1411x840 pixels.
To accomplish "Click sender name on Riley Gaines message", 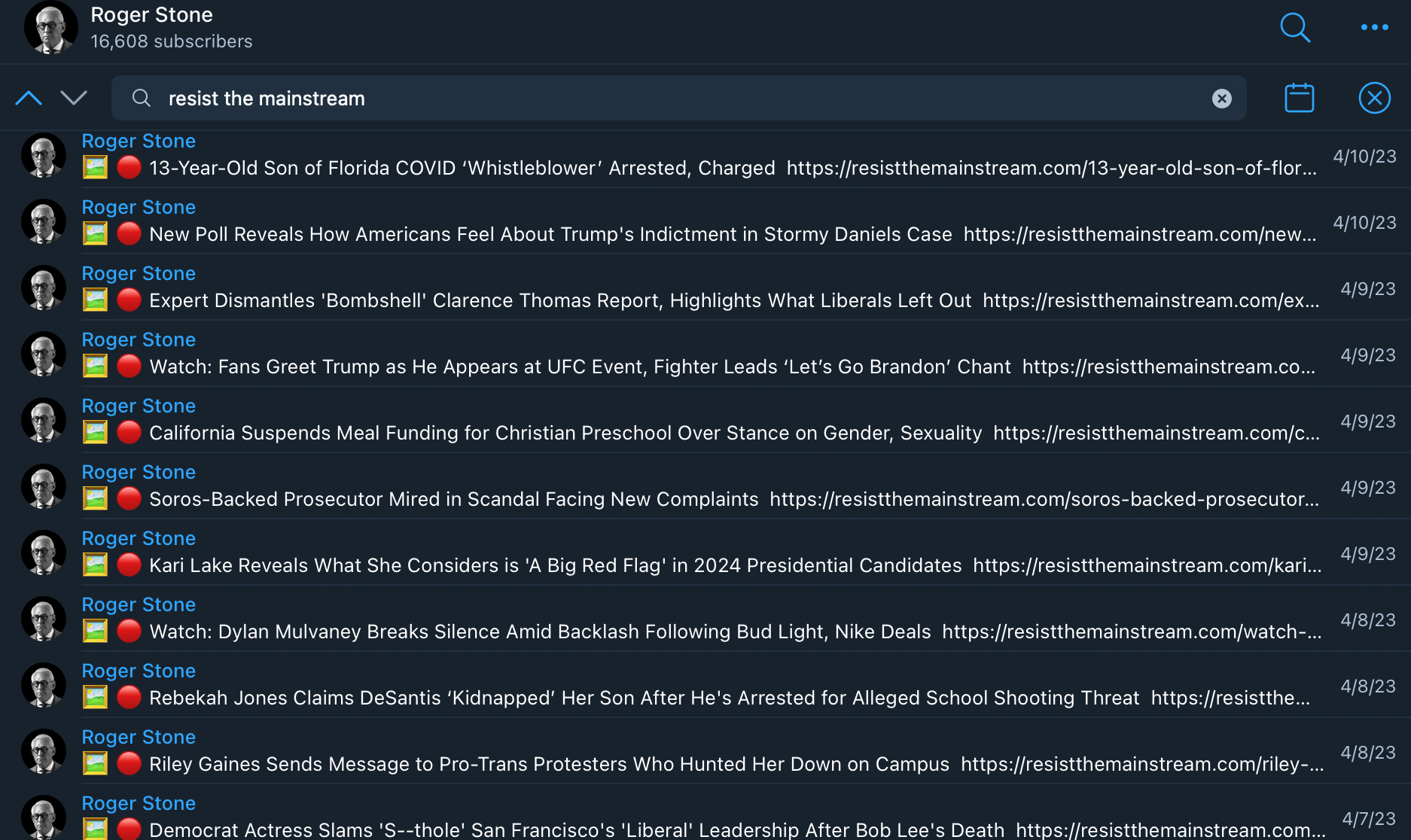I will 139,737.
